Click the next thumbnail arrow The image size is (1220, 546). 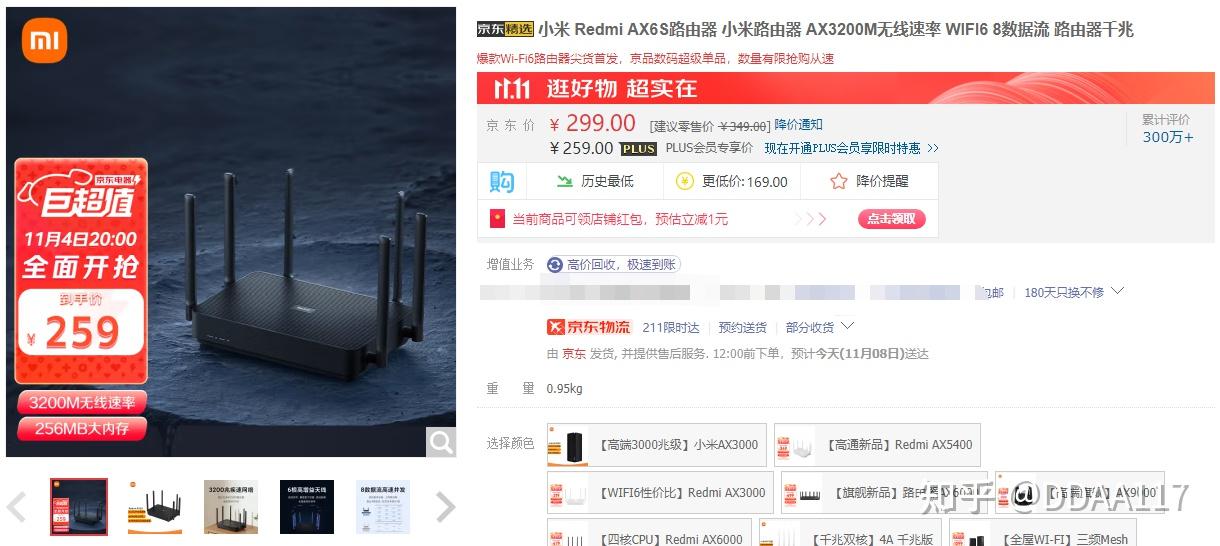pyautogui.click(x=446, y=508)
